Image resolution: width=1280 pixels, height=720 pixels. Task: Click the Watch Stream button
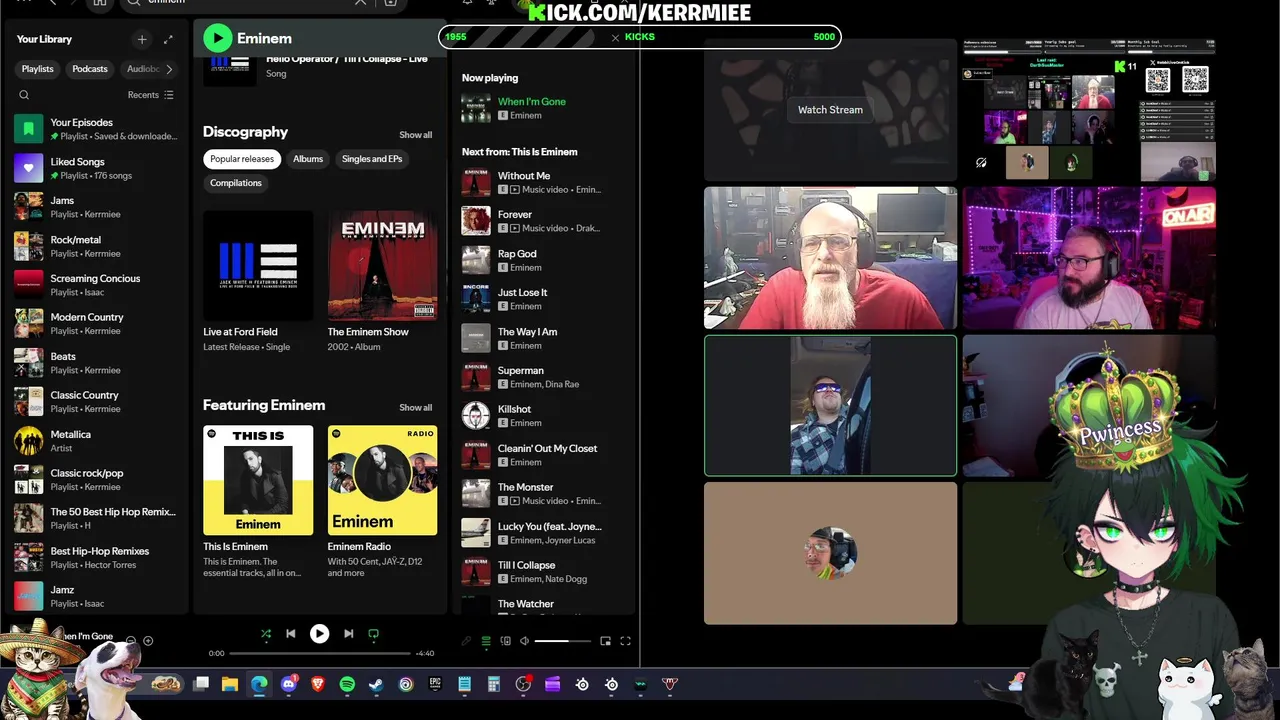830,110
